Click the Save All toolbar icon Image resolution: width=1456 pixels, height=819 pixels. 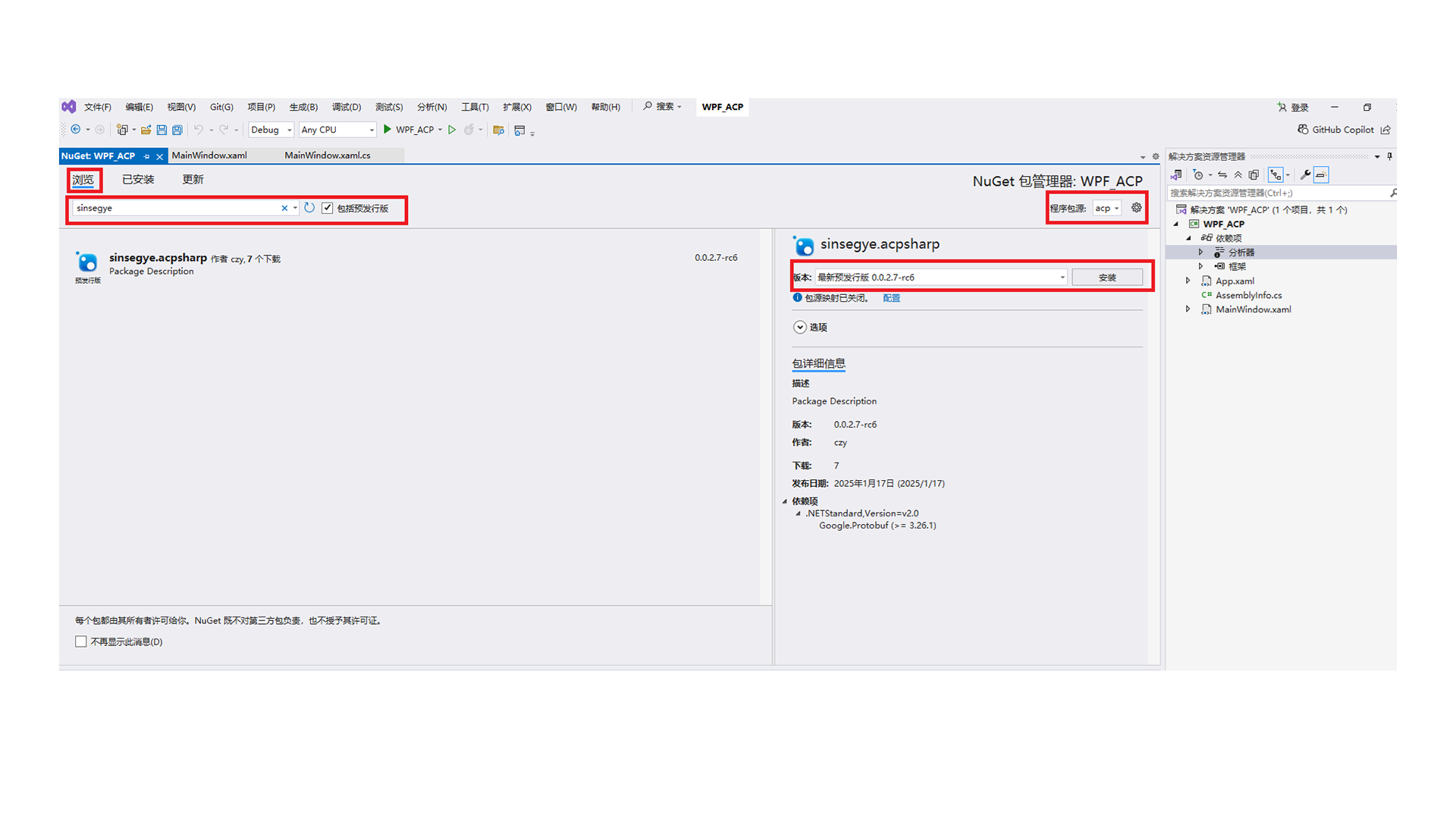(177, 130)
